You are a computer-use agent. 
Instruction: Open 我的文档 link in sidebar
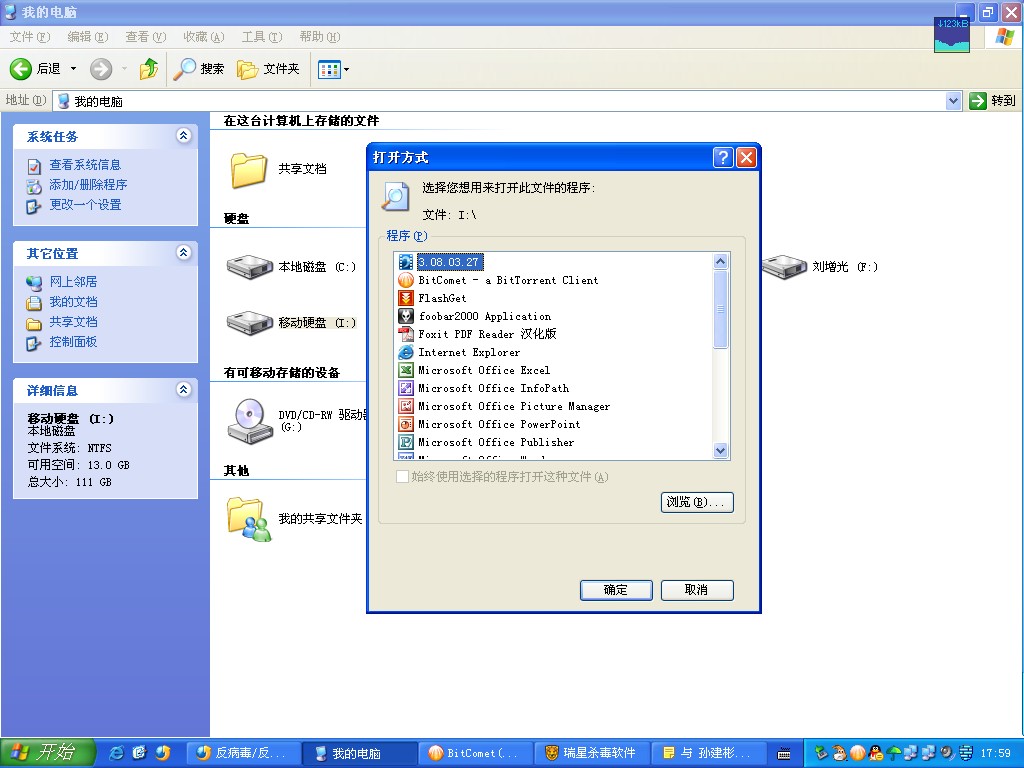(73, 302)
